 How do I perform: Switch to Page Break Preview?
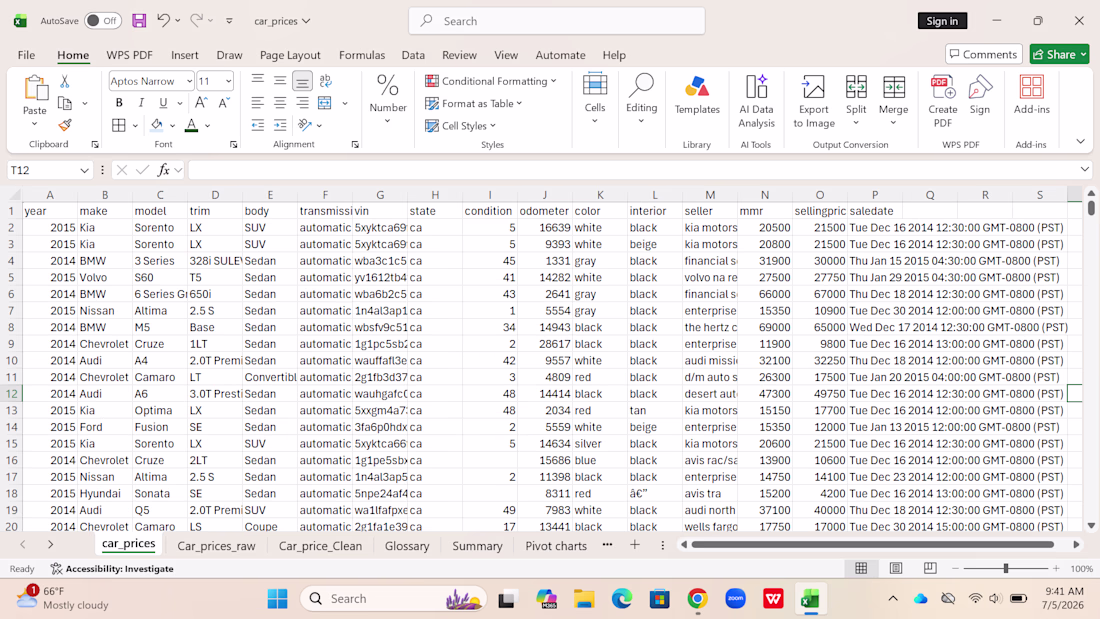[930, 568]
